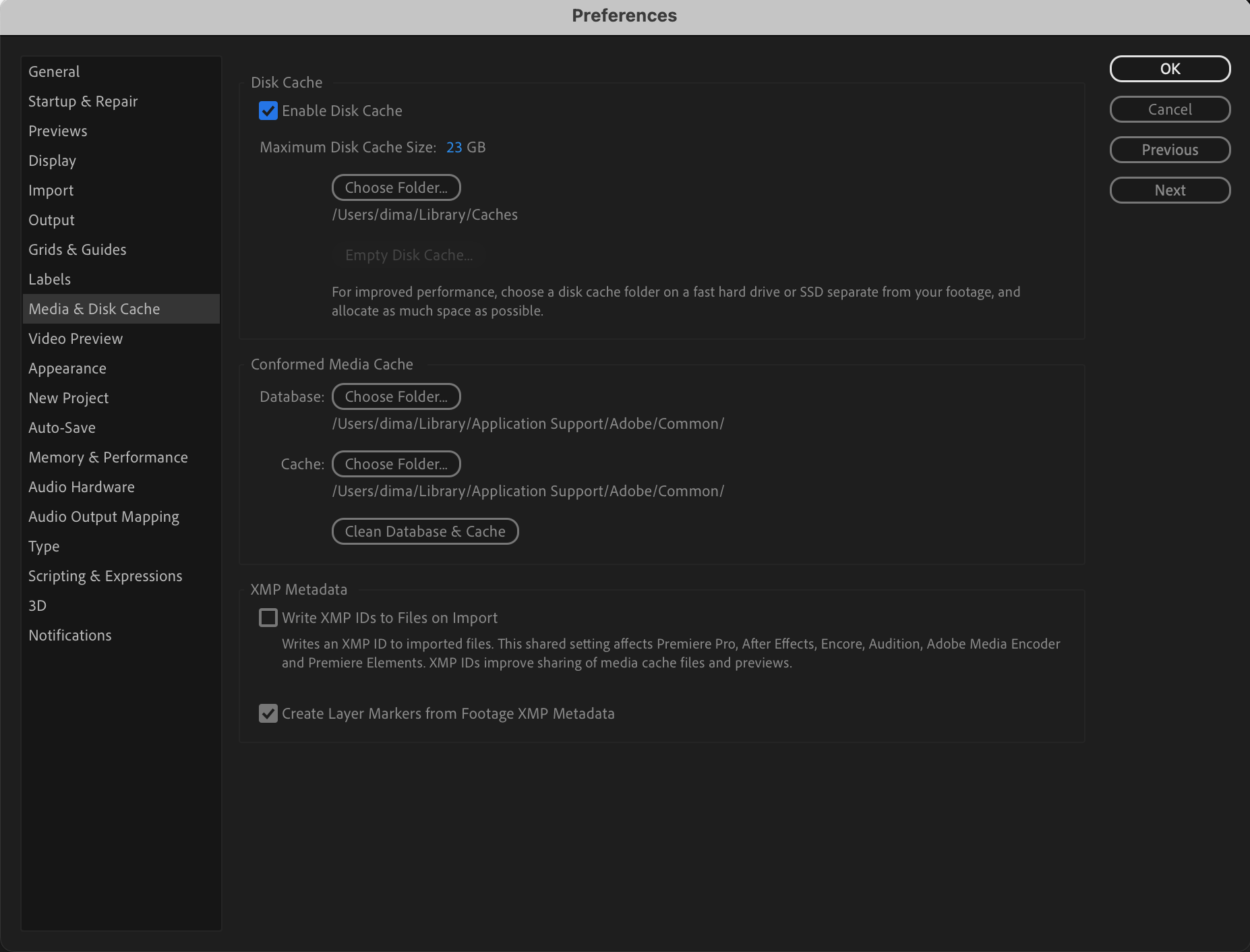Cancel the Preferences dialog
Screen dimensions: 1250x952
(1170, 109)
